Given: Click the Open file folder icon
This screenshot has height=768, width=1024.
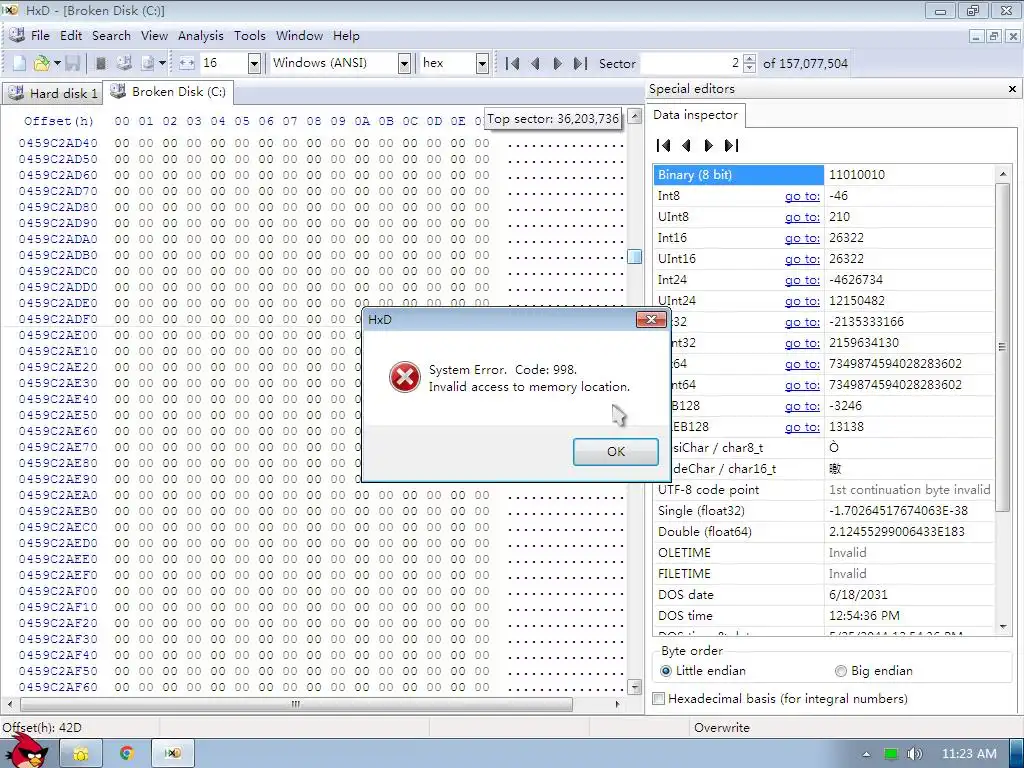Looking at the screenshot, I should pos(41,63).
